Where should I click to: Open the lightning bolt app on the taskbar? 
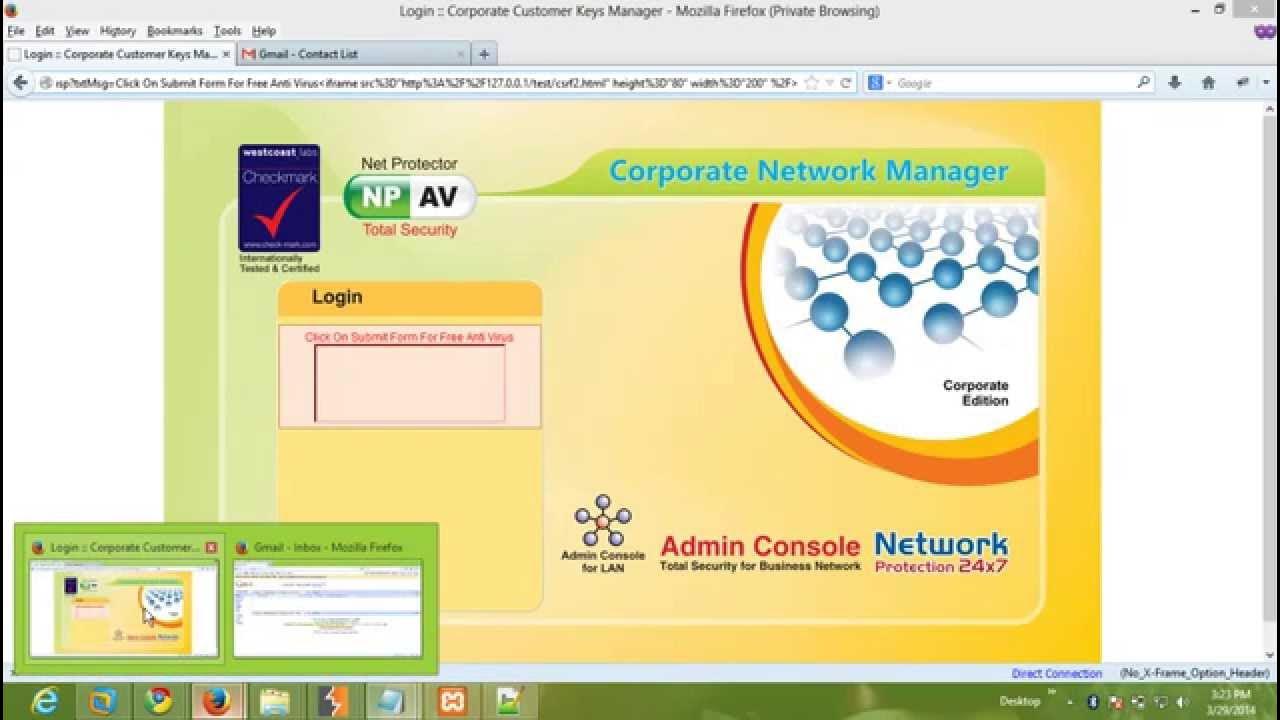tap(332, 701)
